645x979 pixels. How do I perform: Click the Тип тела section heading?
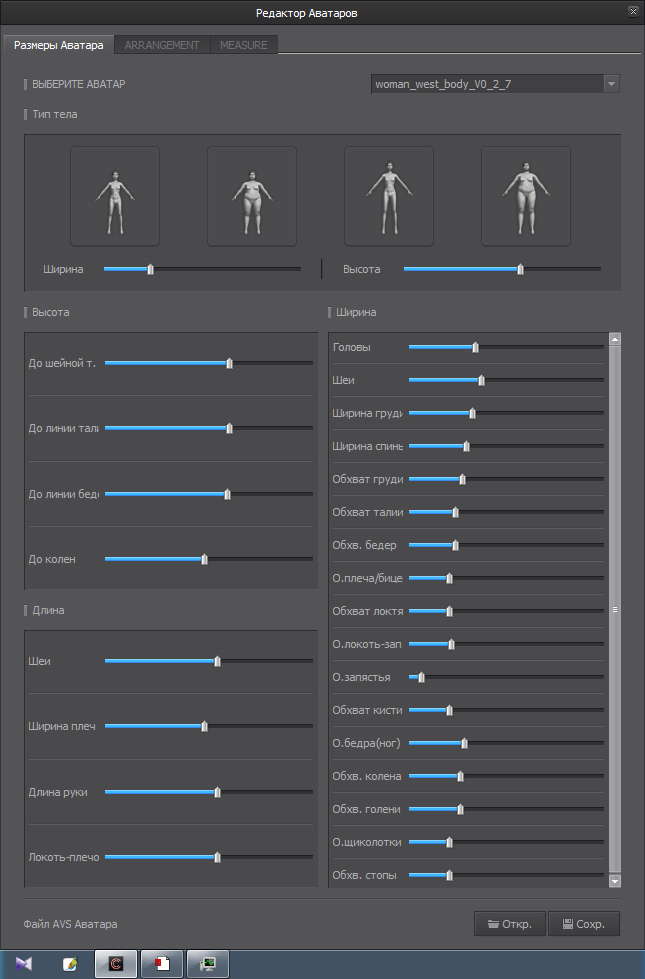(x=55, y=114)
